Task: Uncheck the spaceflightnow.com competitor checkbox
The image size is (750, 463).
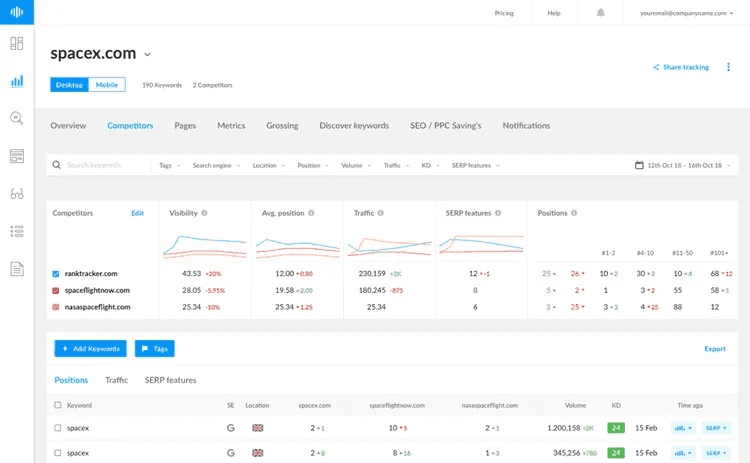Action: [56, 290]
